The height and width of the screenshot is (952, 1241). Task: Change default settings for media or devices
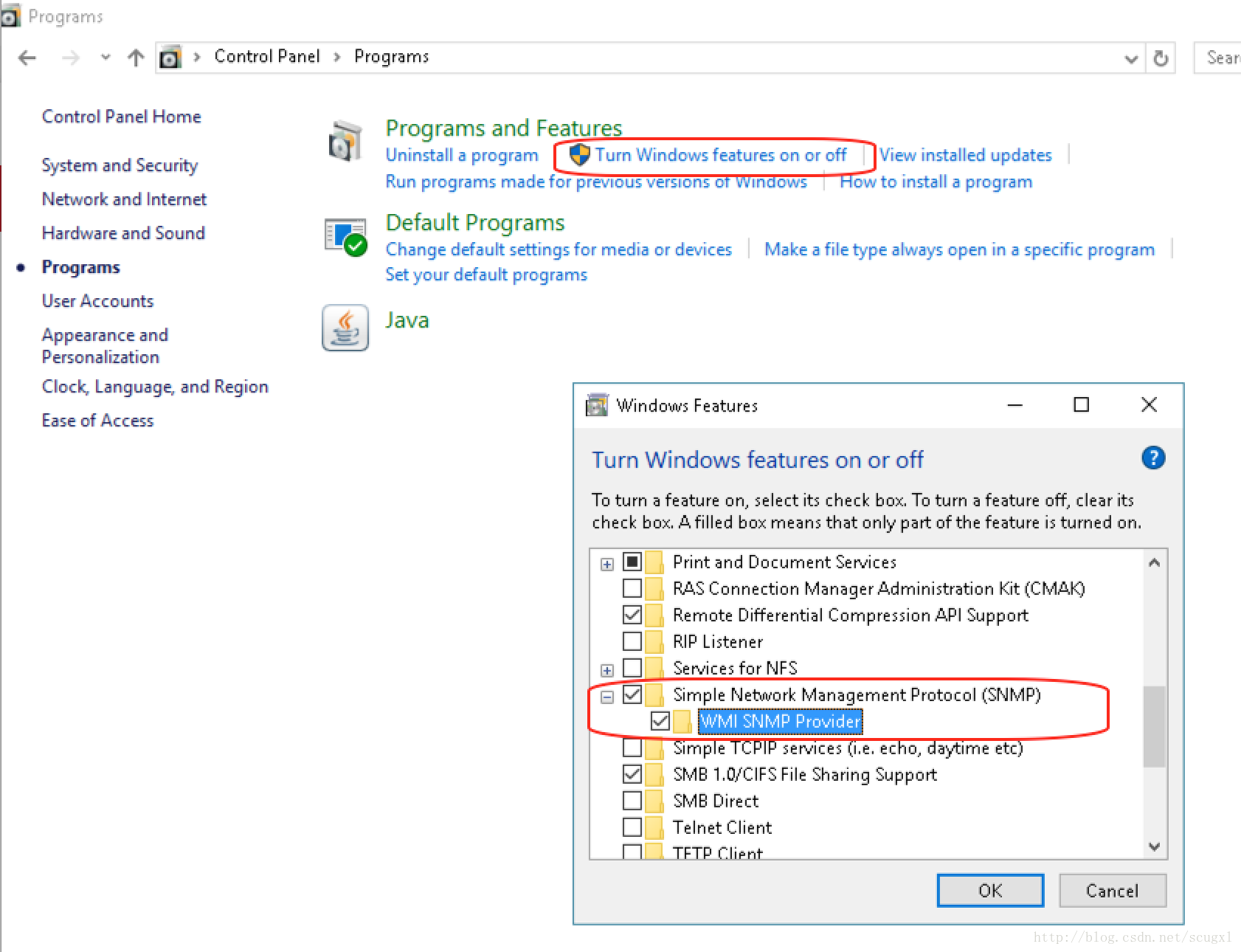coord(559,249)
